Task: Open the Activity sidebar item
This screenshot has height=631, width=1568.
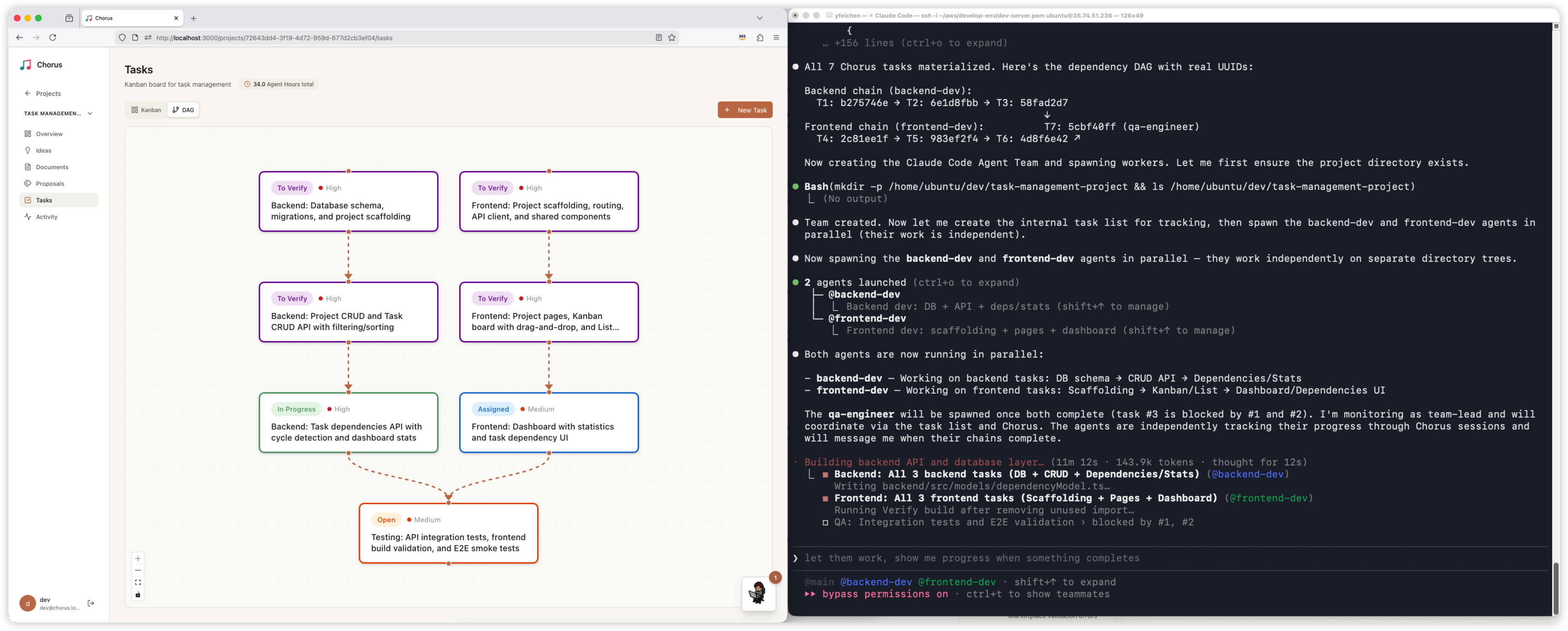Action: (x=46, y=217)
